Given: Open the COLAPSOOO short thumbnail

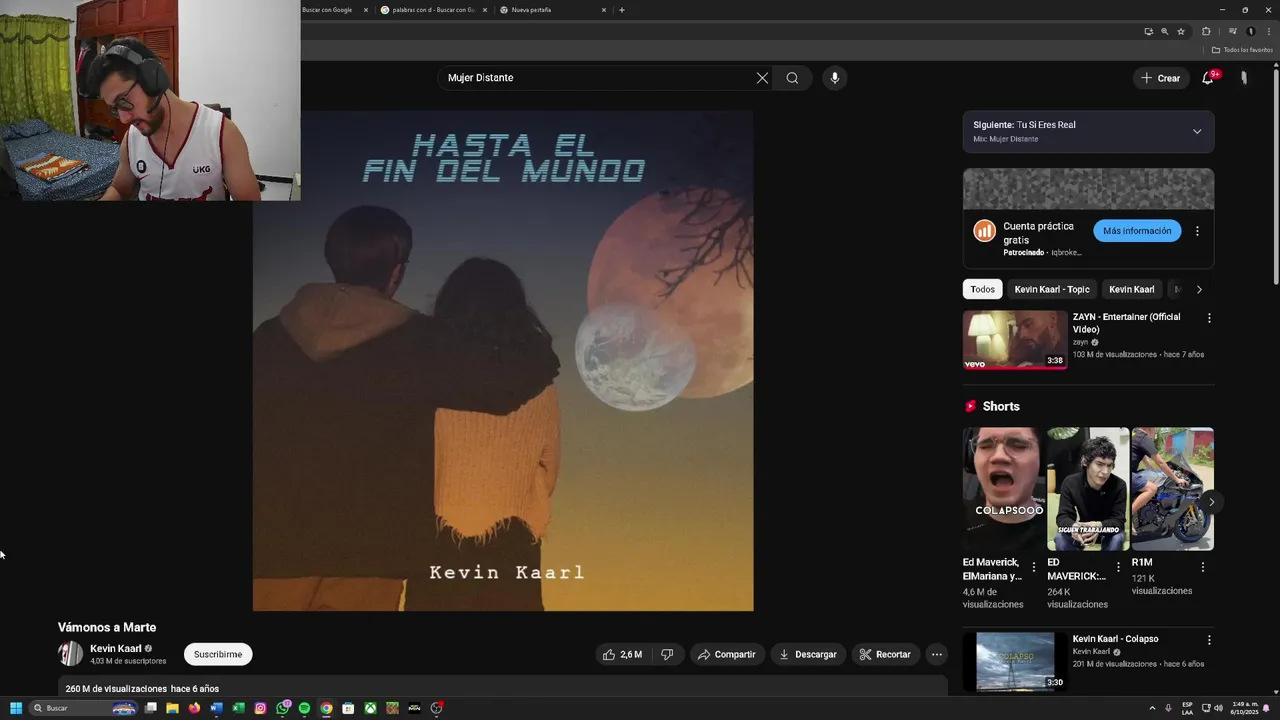Looking at the screenshot, I should (x=1004, y=489).
